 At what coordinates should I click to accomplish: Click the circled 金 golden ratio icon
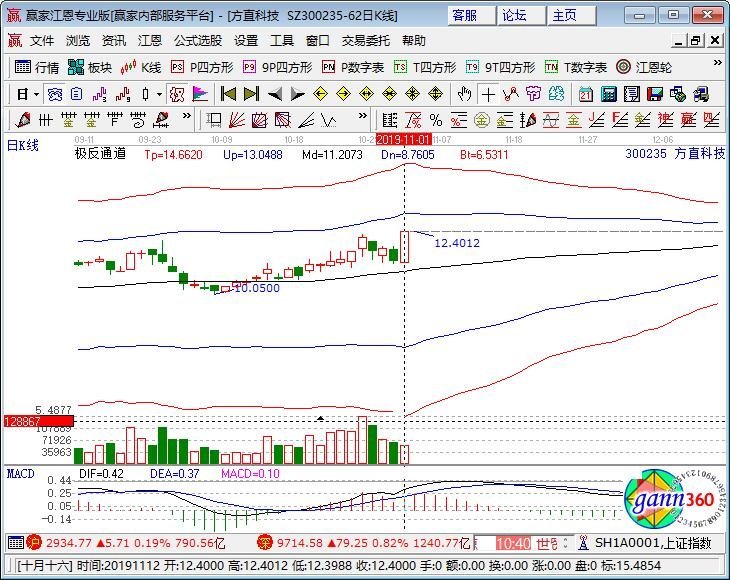click(x=482, y=121)
